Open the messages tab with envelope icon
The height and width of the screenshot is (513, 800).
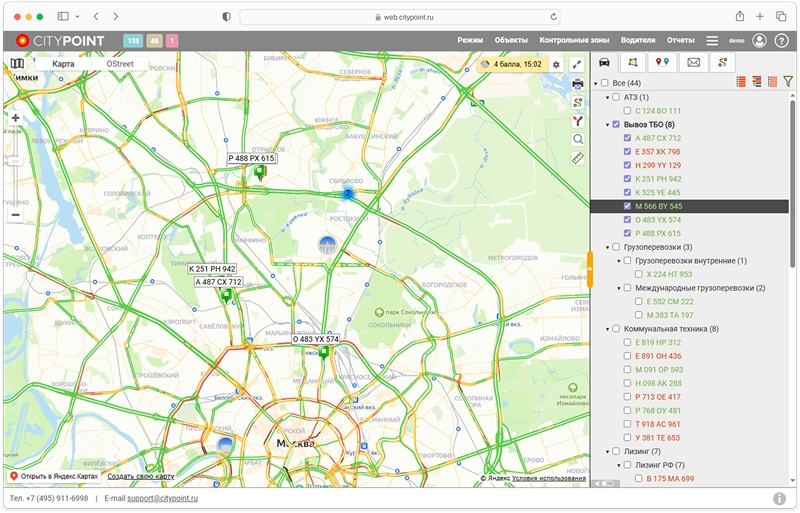point(692,63)
